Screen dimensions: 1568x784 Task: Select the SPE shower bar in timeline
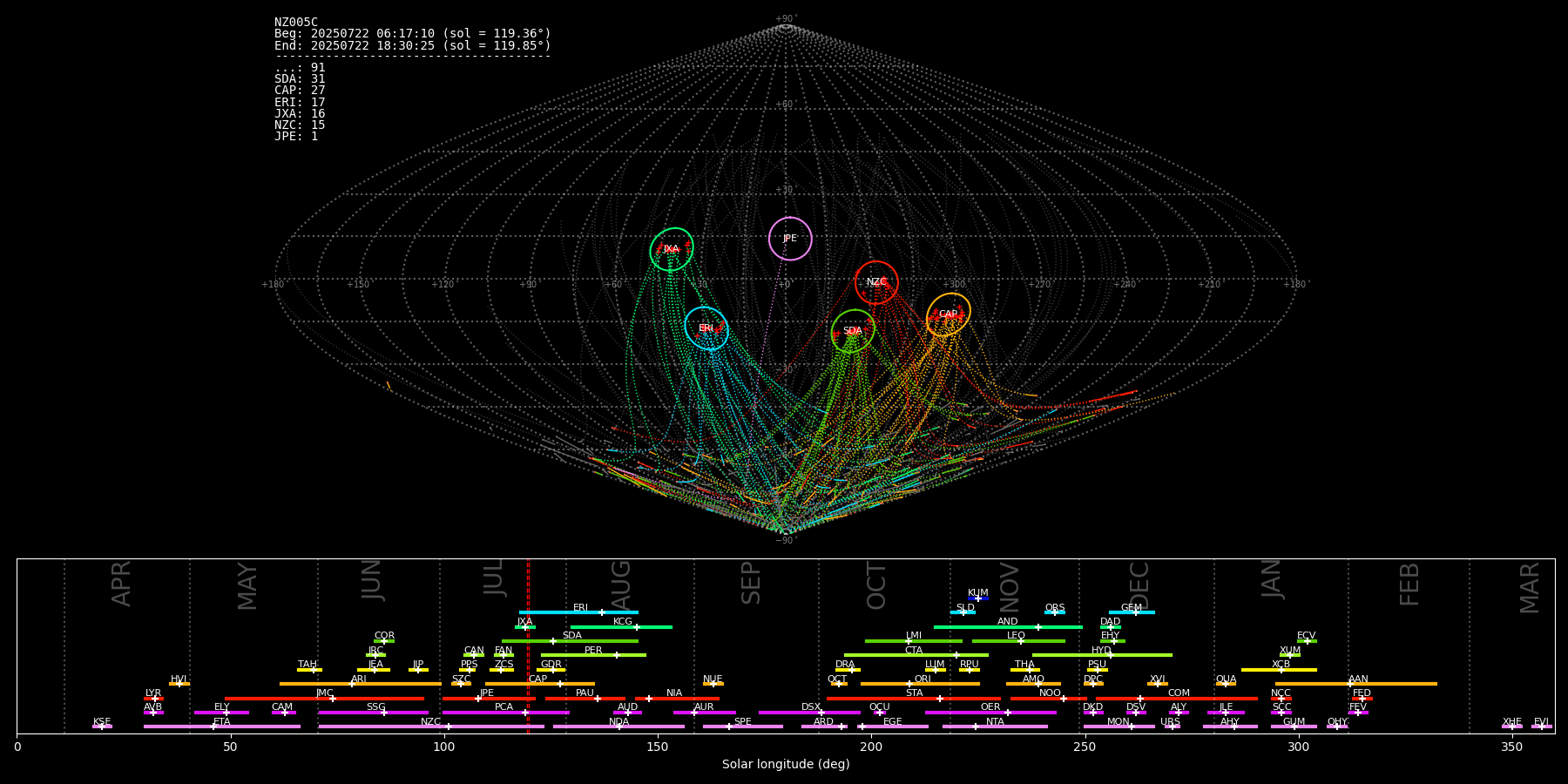pos(743,727)
